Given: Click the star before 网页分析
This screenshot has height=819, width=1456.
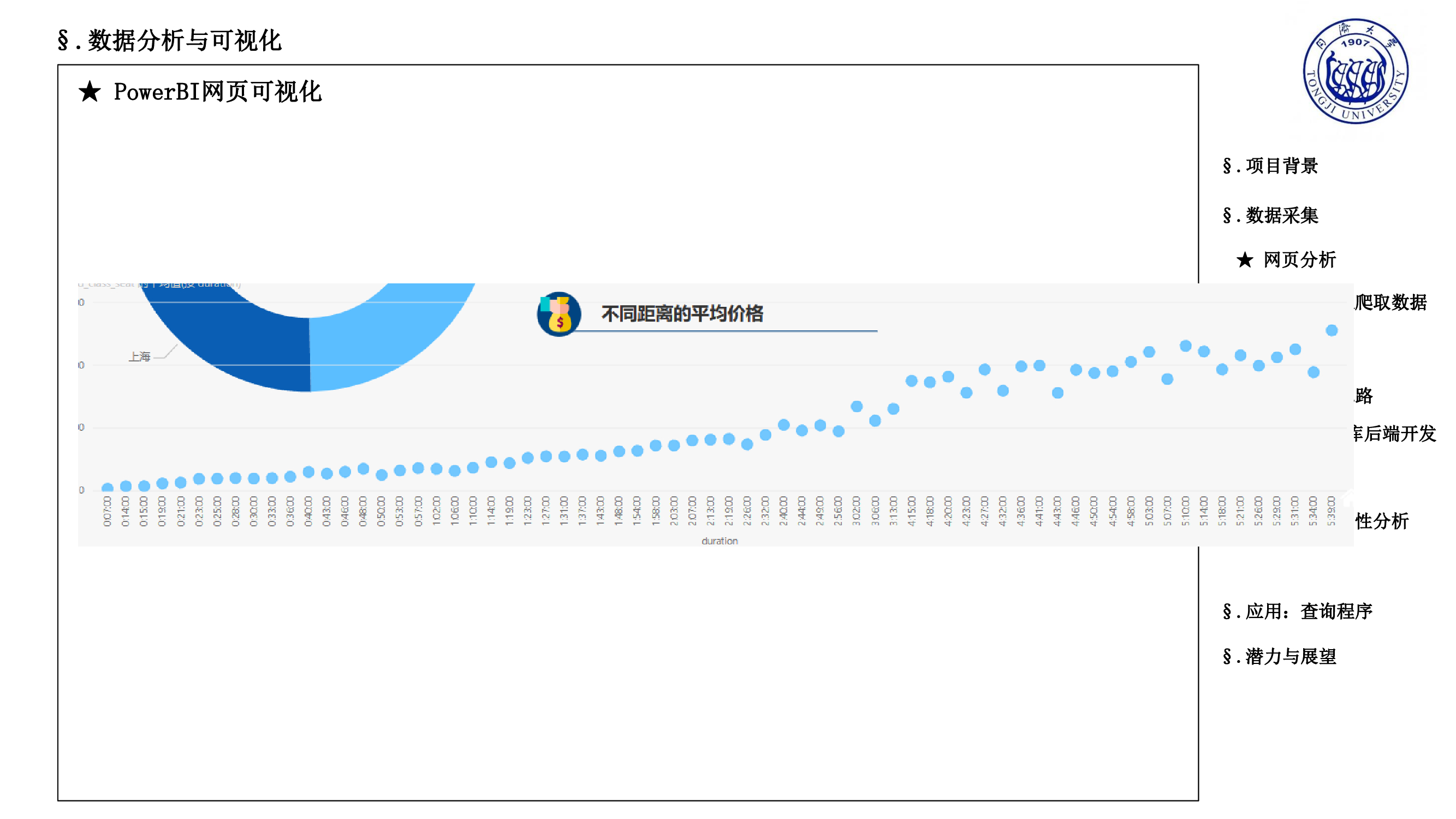Looking at the screenshot, I should coord(1244,260).
